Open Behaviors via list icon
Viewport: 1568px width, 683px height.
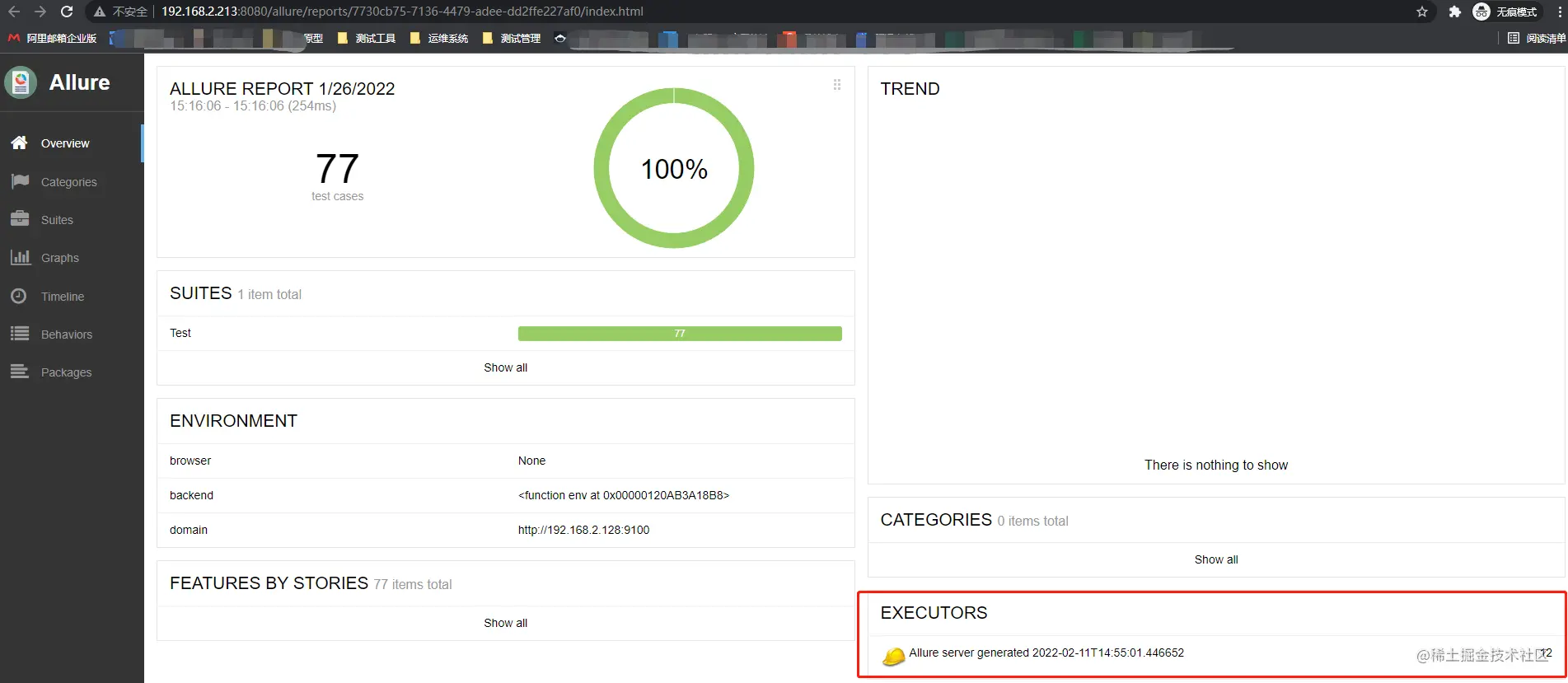coord(20,334)
